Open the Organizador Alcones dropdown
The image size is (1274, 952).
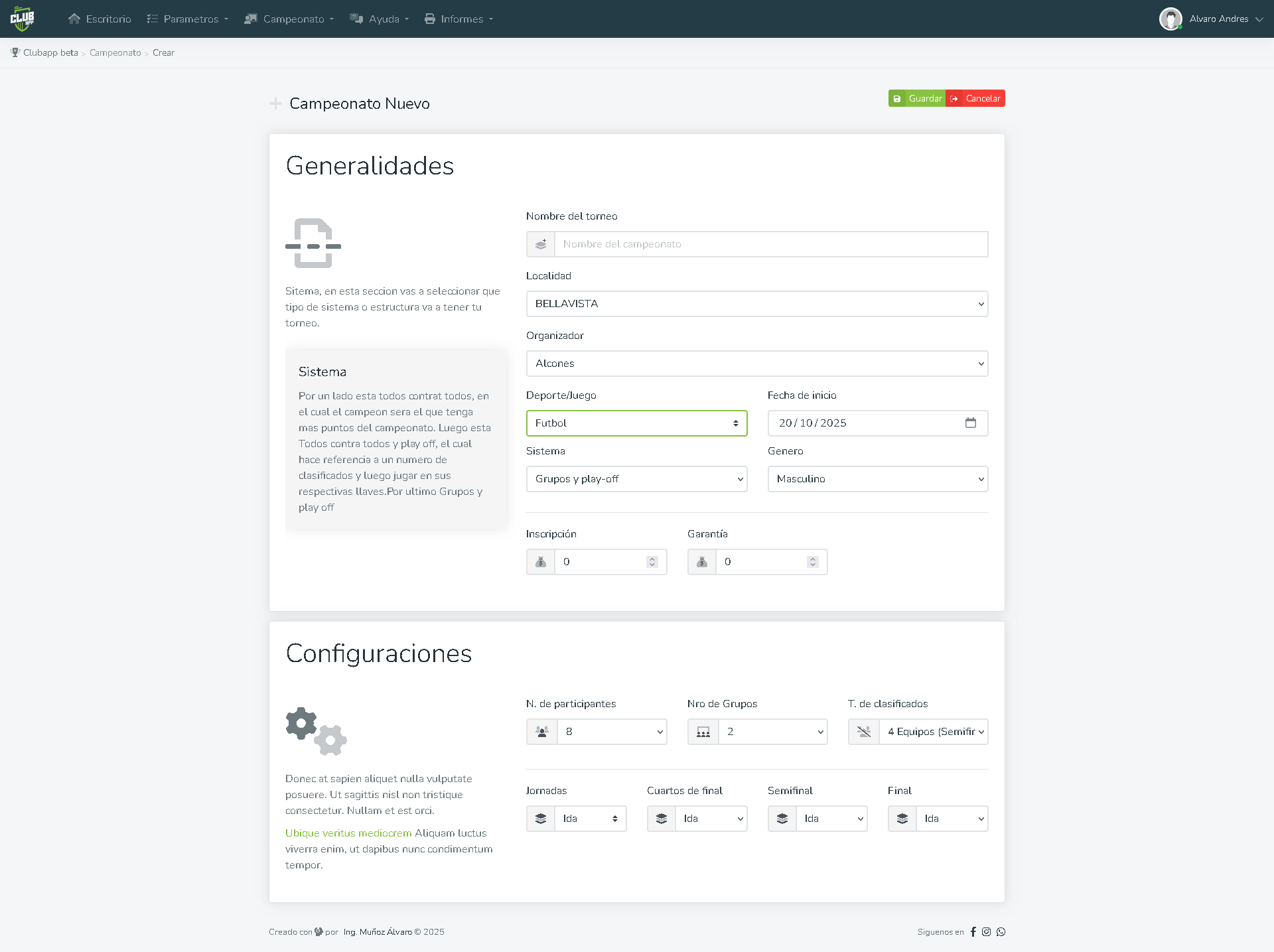757,364
